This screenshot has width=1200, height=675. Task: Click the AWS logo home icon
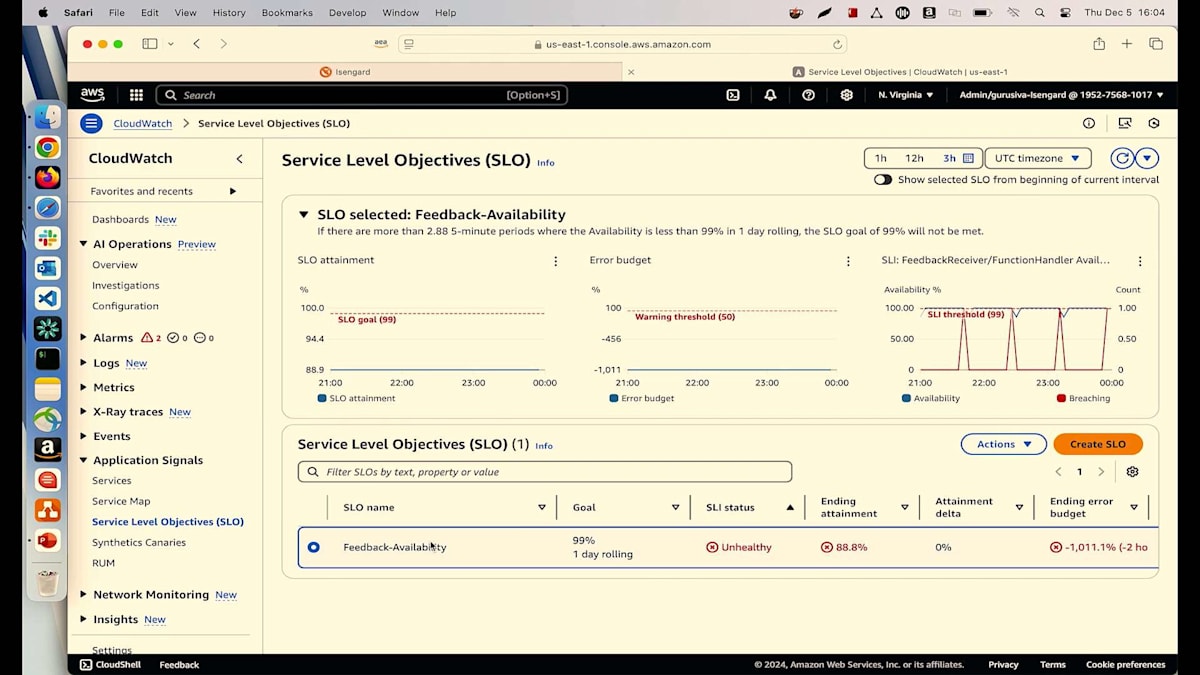93,95
